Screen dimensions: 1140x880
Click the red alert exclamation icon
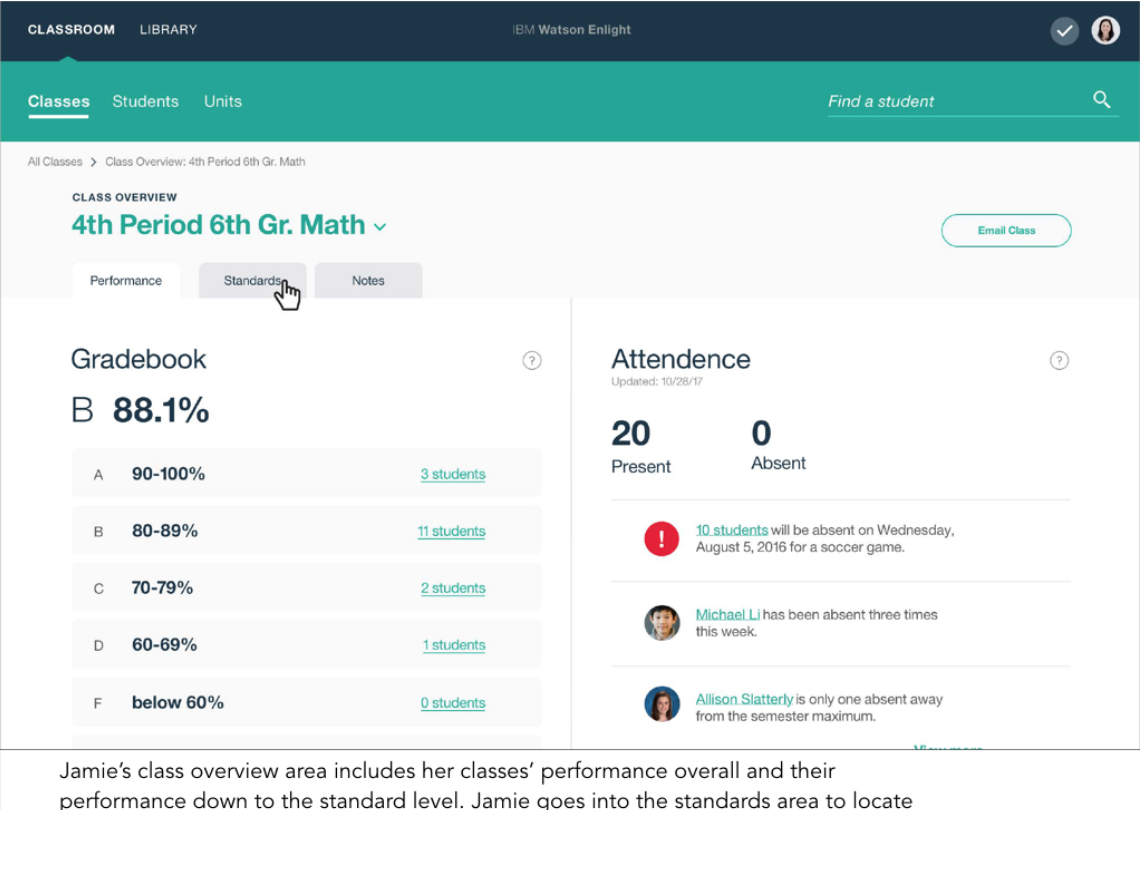click(x=661, y=539)
